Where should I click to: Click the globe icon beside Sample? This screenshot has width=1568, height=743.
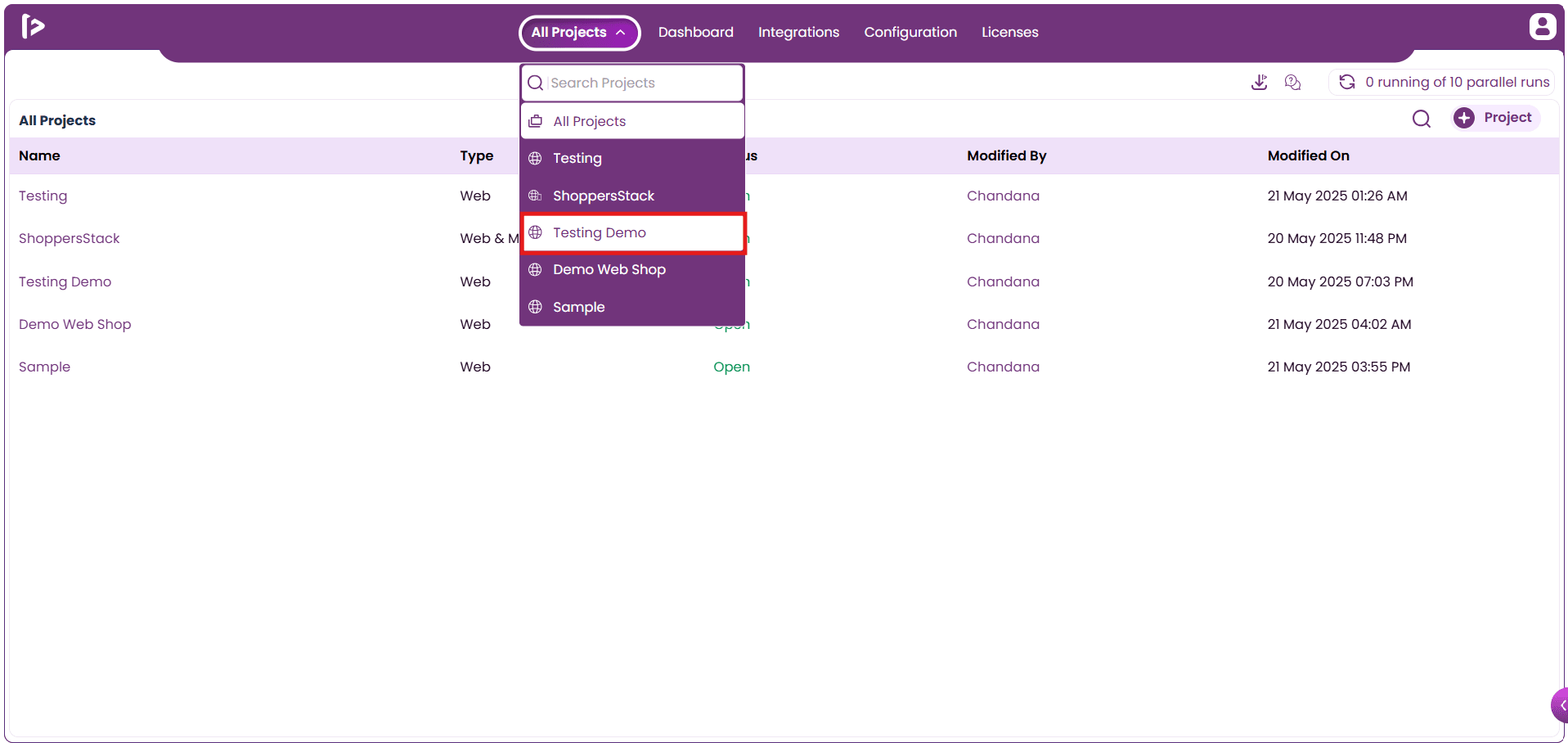tap(535, 307)
